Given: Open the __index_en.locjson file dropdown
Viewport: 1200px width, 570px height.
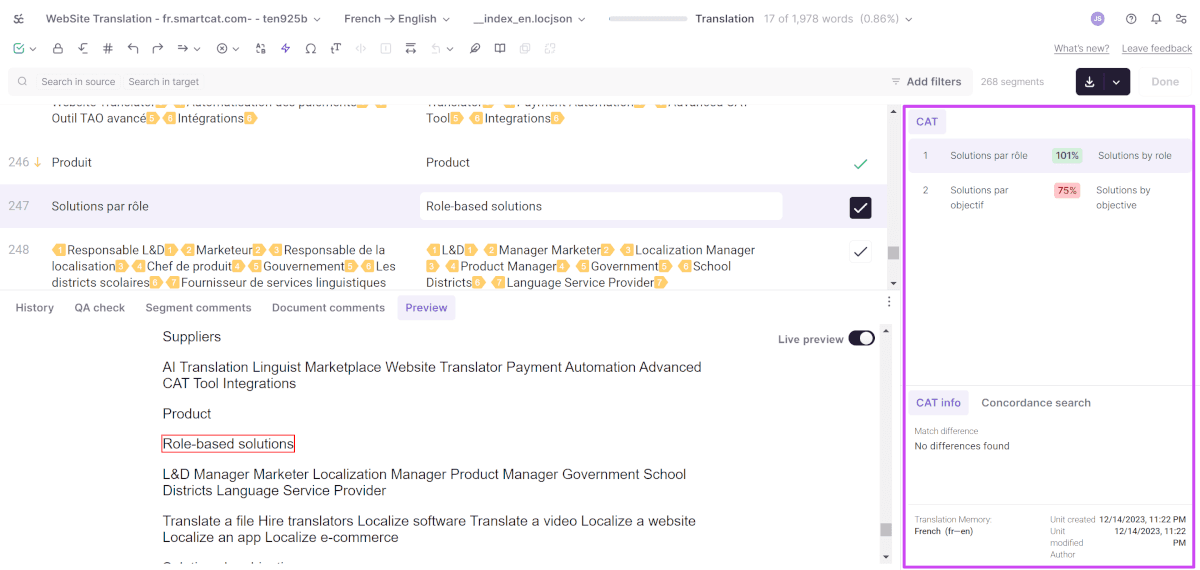Looking at the screenshot, I should [529, 19].
